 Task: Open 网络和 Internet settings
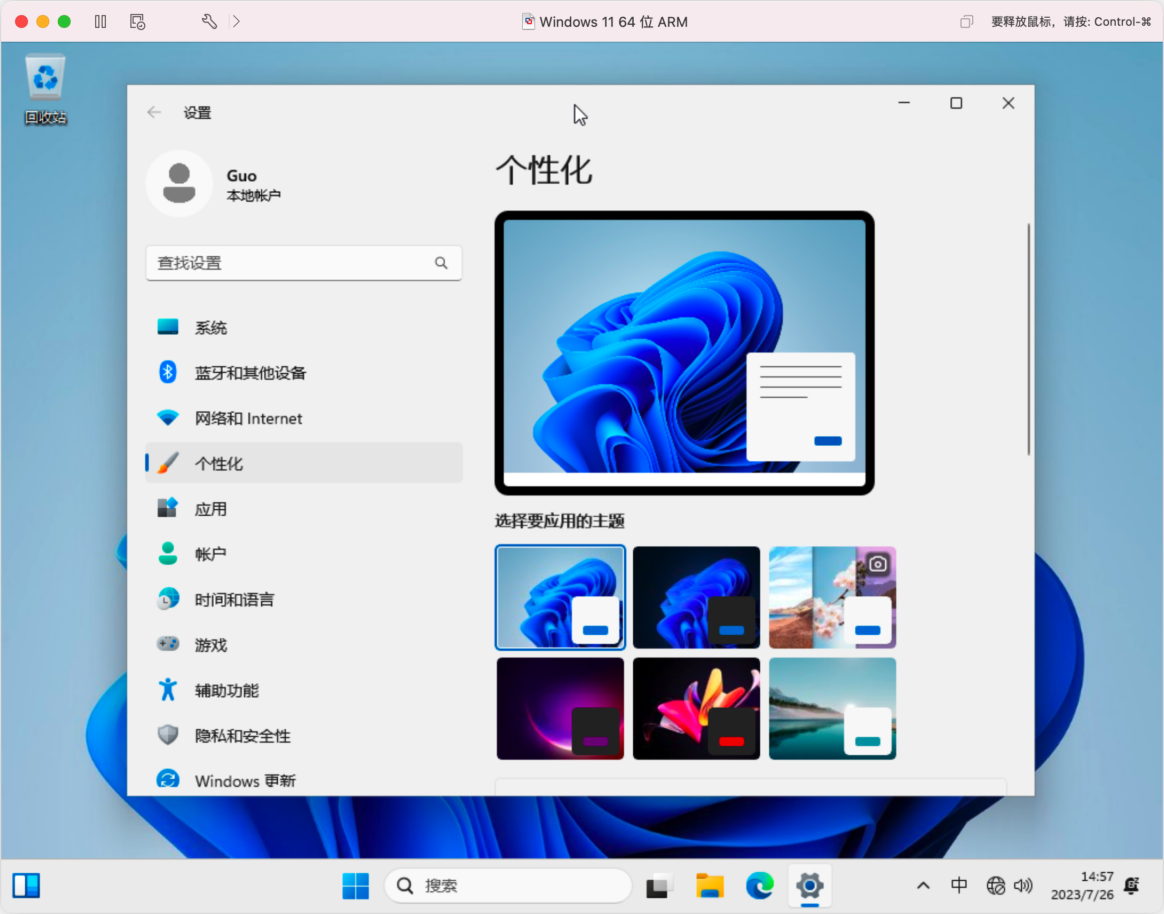click(x=304, y=418)
